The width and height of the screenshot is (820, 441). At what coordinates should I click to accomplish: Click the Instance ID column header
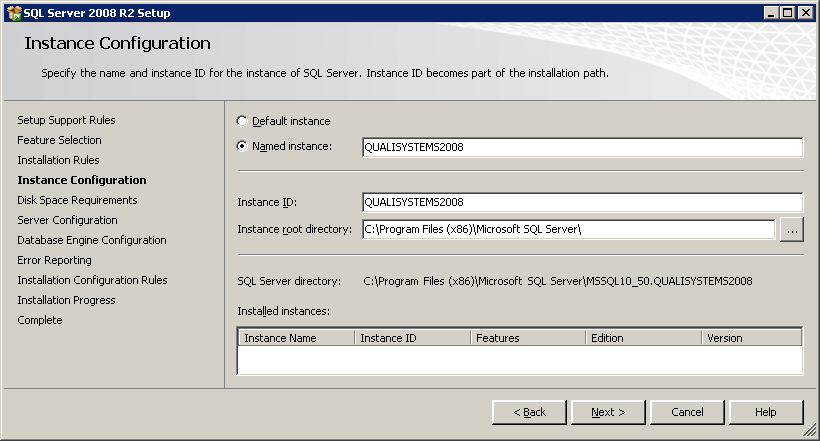tap(412, 338)
